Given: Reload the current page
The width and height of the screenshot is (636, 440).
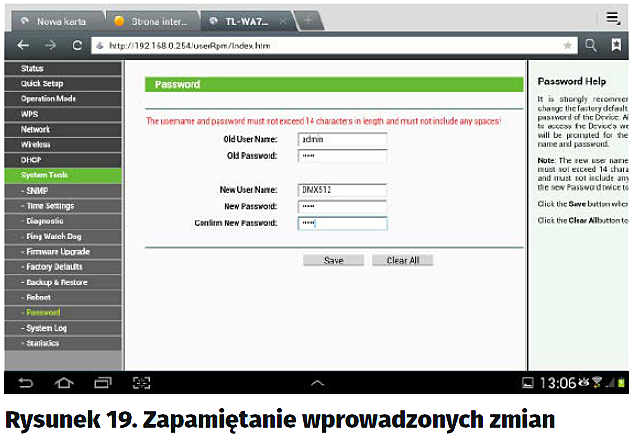Looking at the screenshot, I should (76, 45).
